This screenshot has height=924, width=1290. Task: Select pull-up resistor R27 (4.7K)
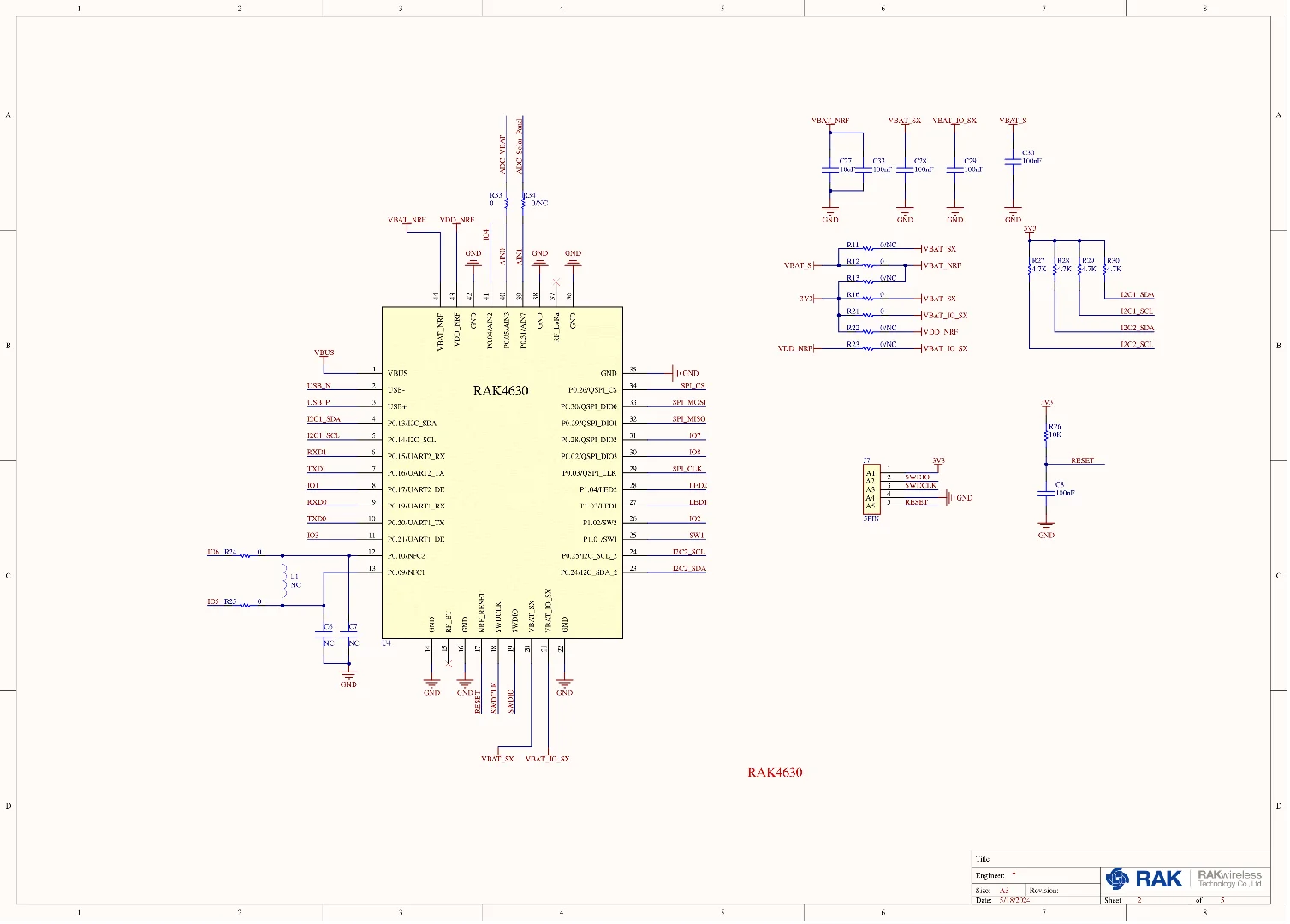click(1030, 269)
